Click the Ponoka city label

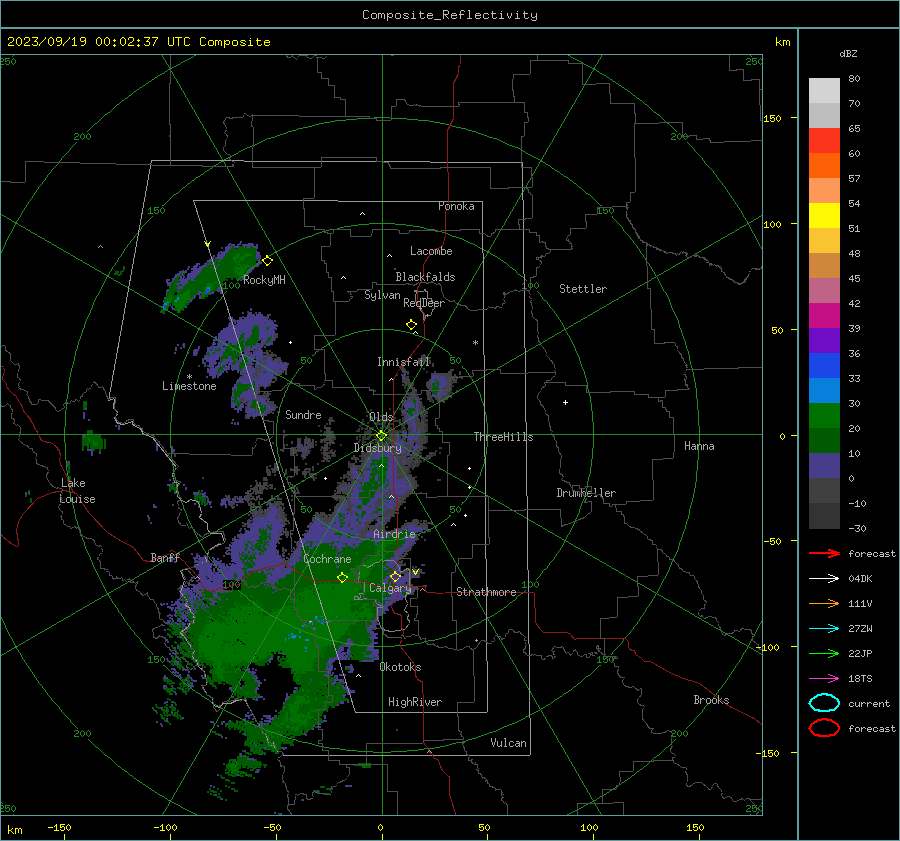pos(456,206)
